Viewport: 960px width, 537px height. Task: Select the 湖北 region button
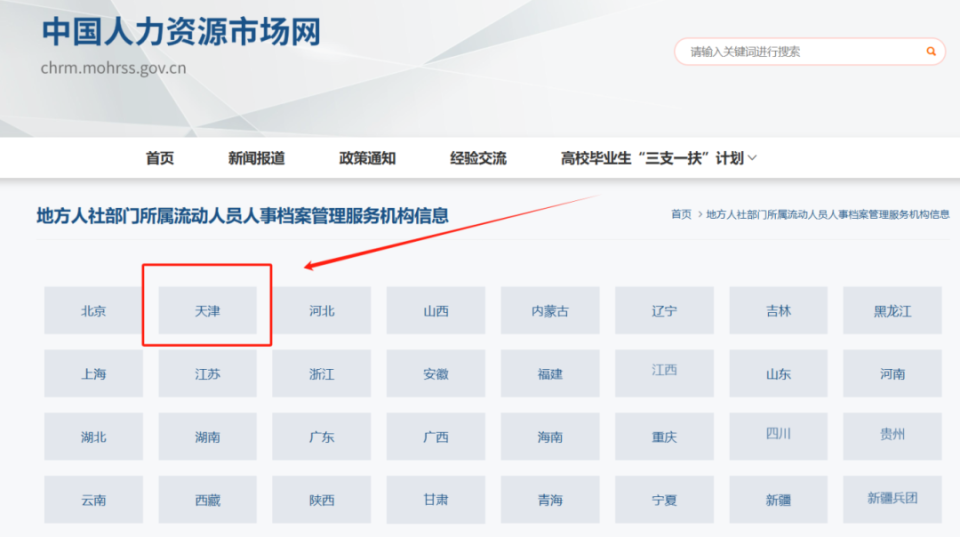pyautogui.click(x=94, y=437)
